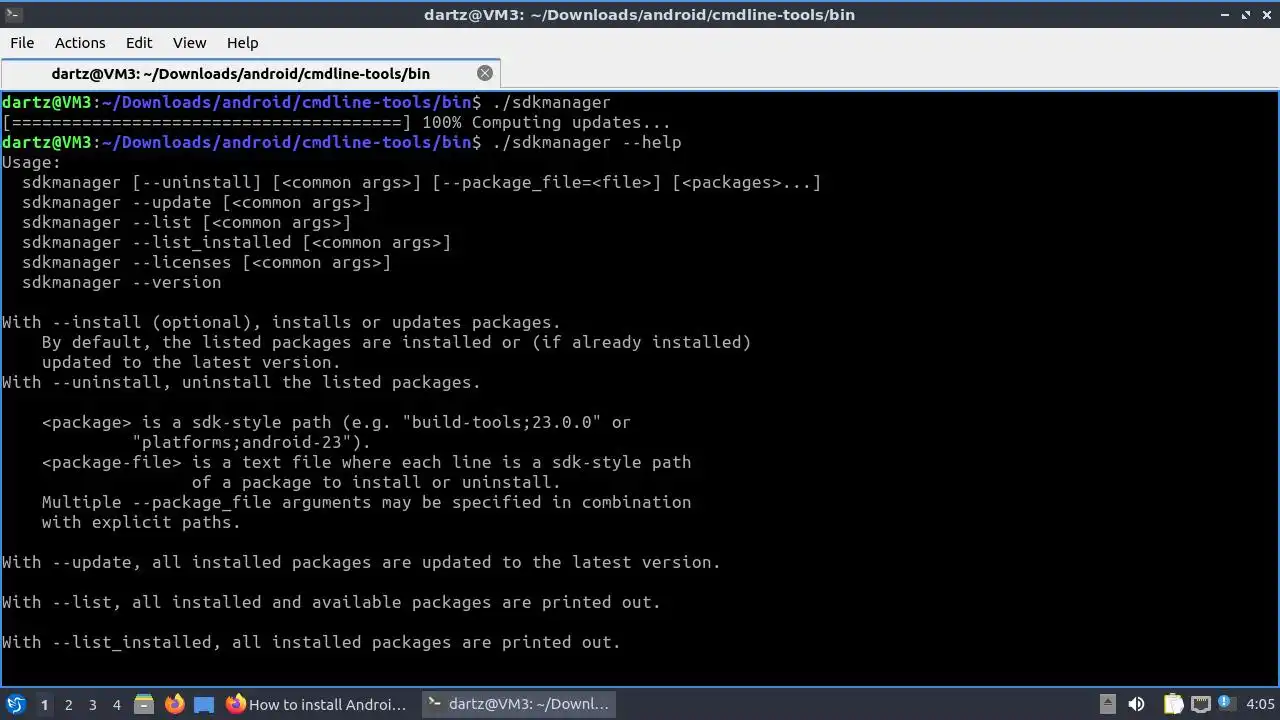
Task: Click the 'sdkmanager --list_installed' line
Action: click(x=236, y=242)
